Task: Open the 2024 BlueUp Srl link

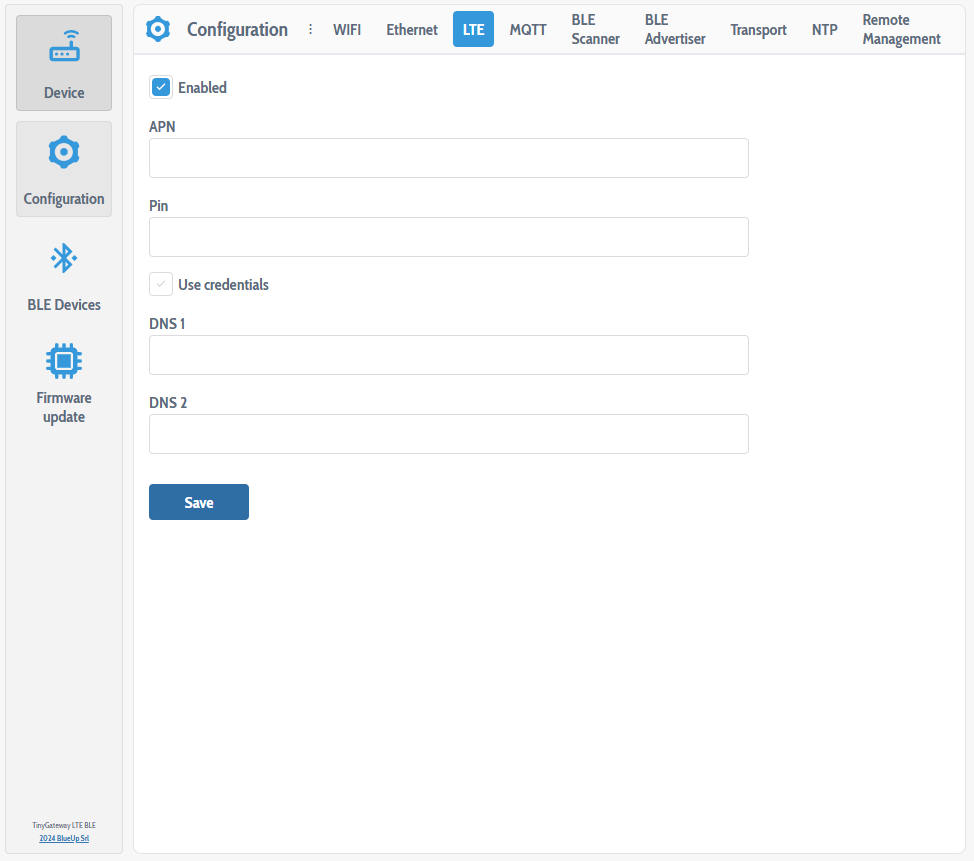Action: [64, 838]
